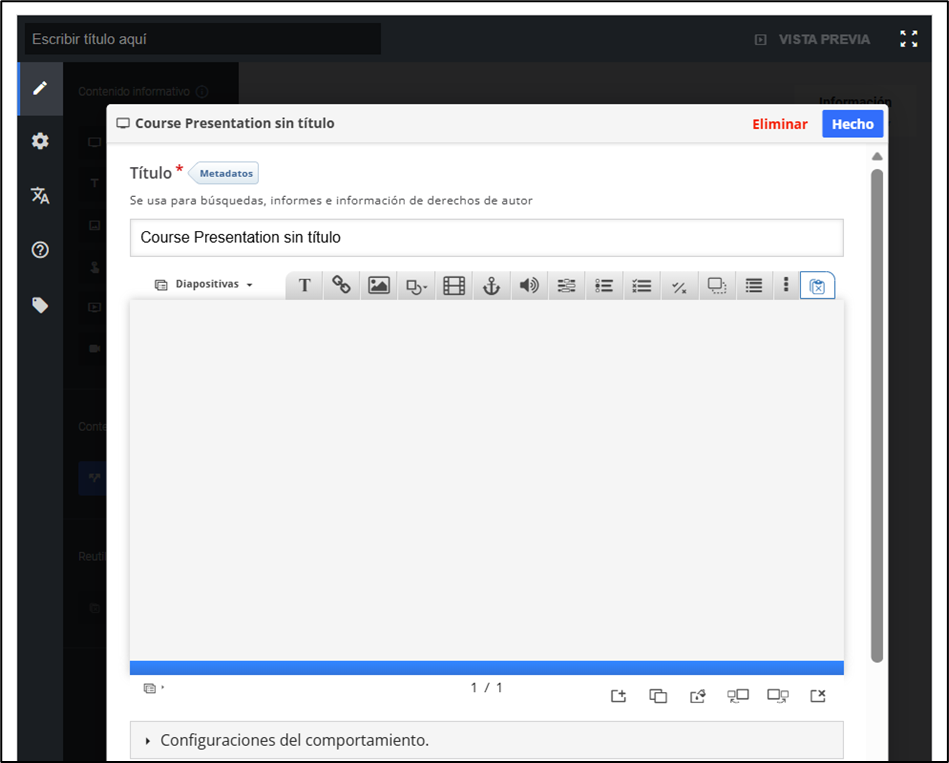Screen dimensions: 949x763
Task: Open settings gear tab in sidebar
Action: point(40,141)
